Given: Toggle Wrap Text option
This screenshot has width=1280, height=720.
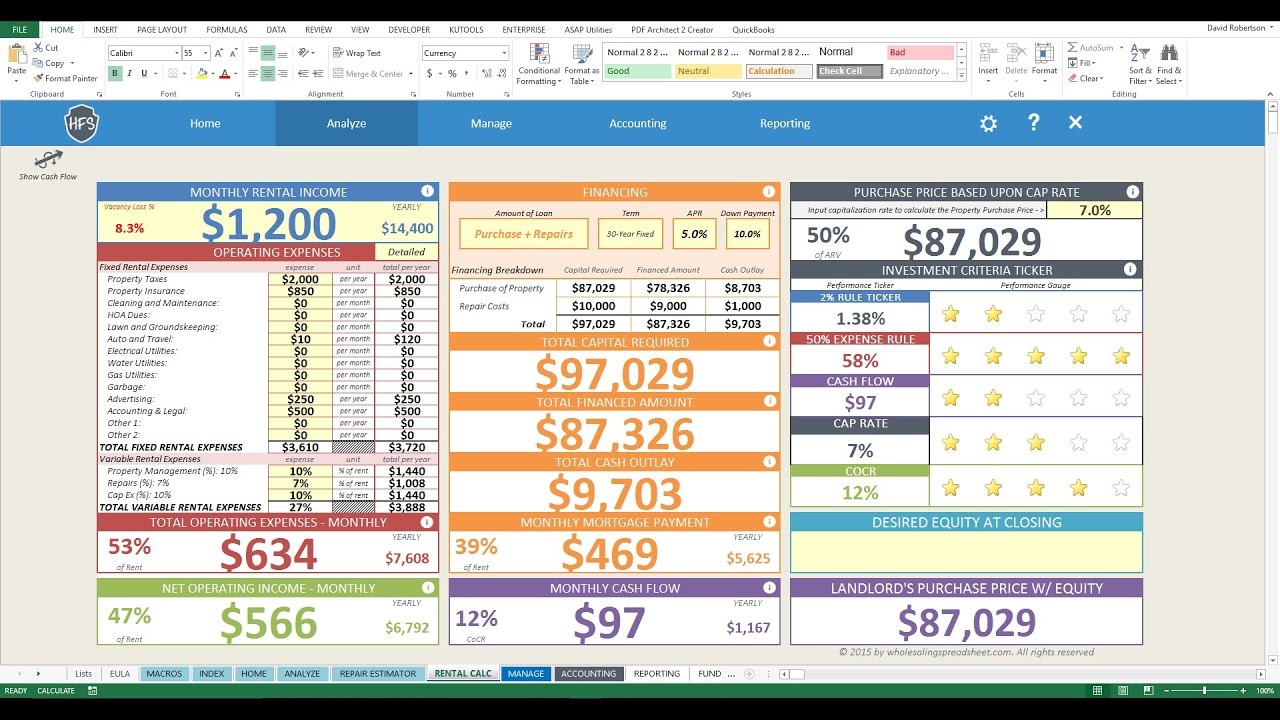Looking at the screenshot, I should point(356,53).
